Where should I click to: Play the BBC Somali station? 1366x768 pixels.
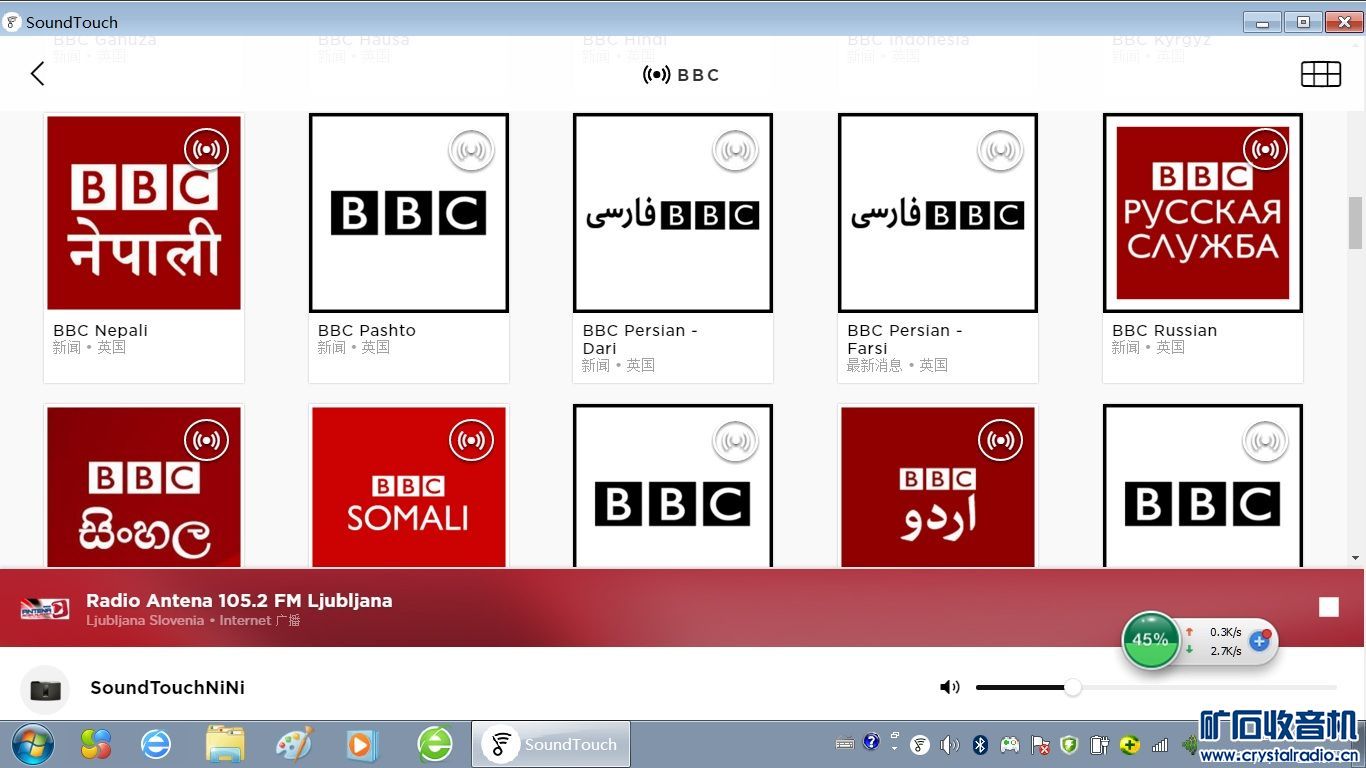[409, 488]
